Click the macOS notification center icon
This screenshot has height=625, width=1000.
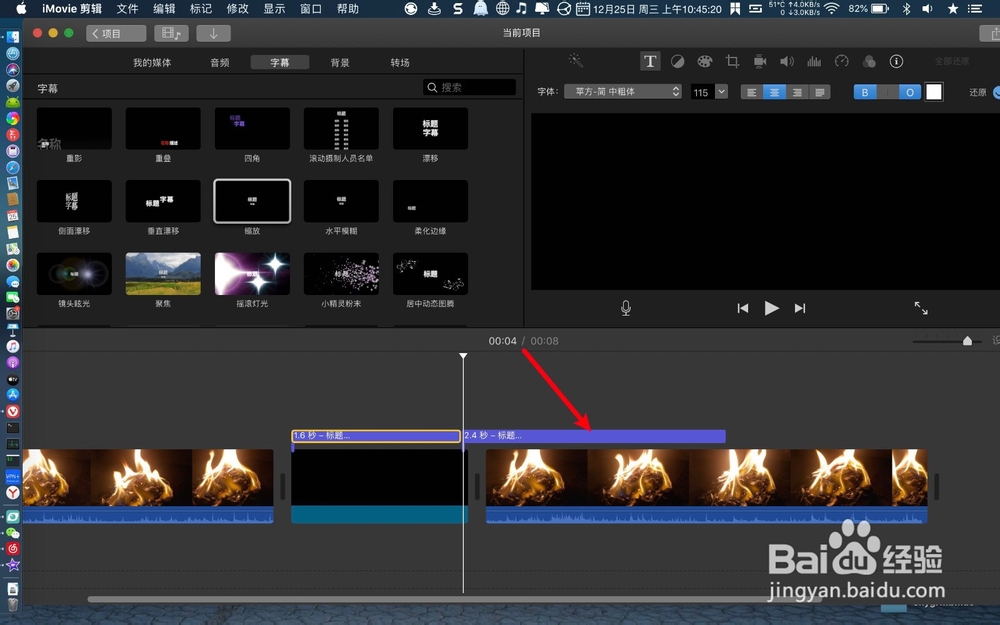tap(974, 8)
